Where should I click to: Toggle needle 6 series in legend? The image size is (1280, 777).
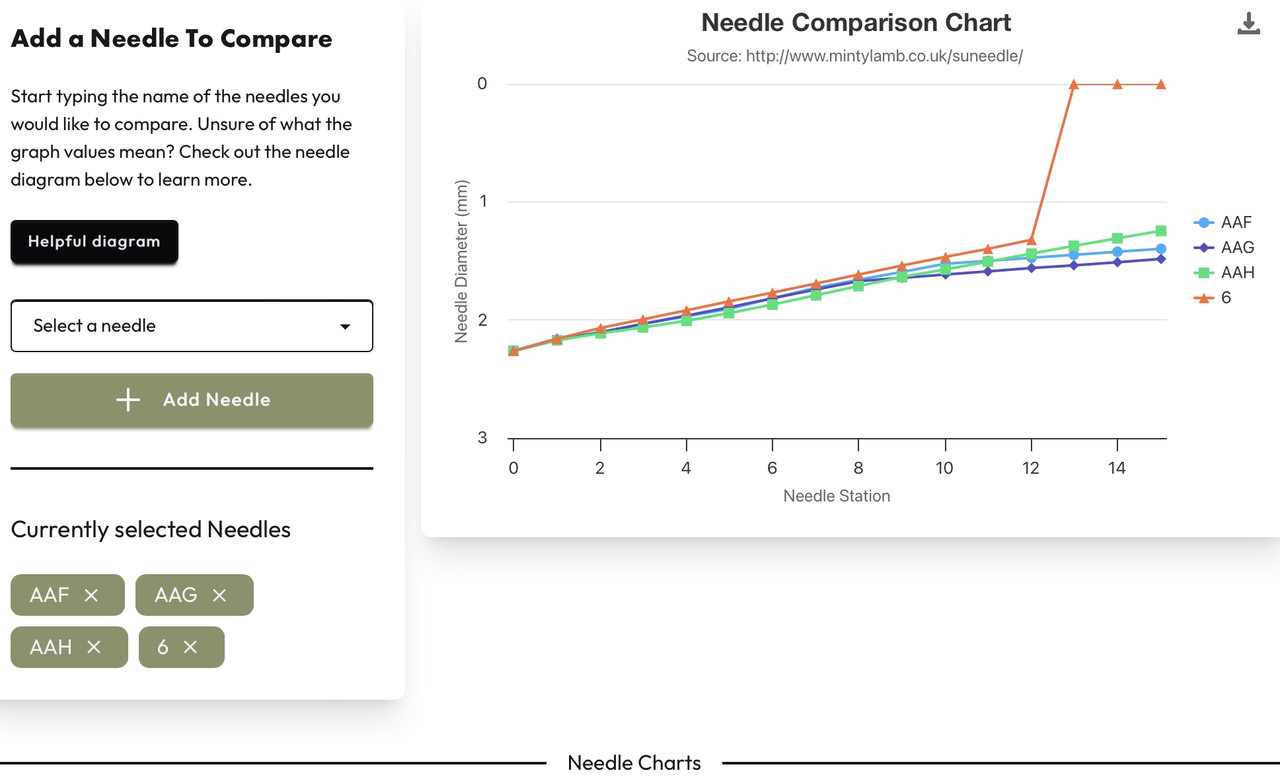[1226, 298]
